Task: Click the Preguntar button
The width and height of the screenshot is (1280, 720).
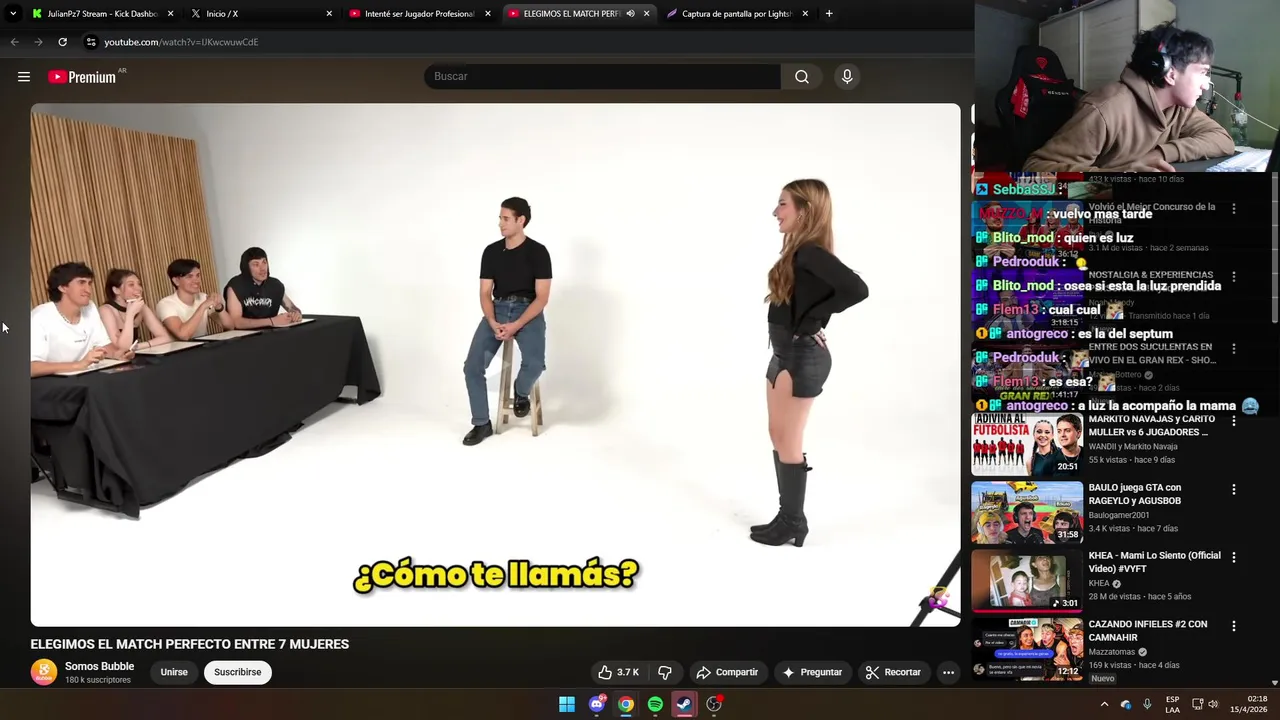Action: [x=812, y=672]
